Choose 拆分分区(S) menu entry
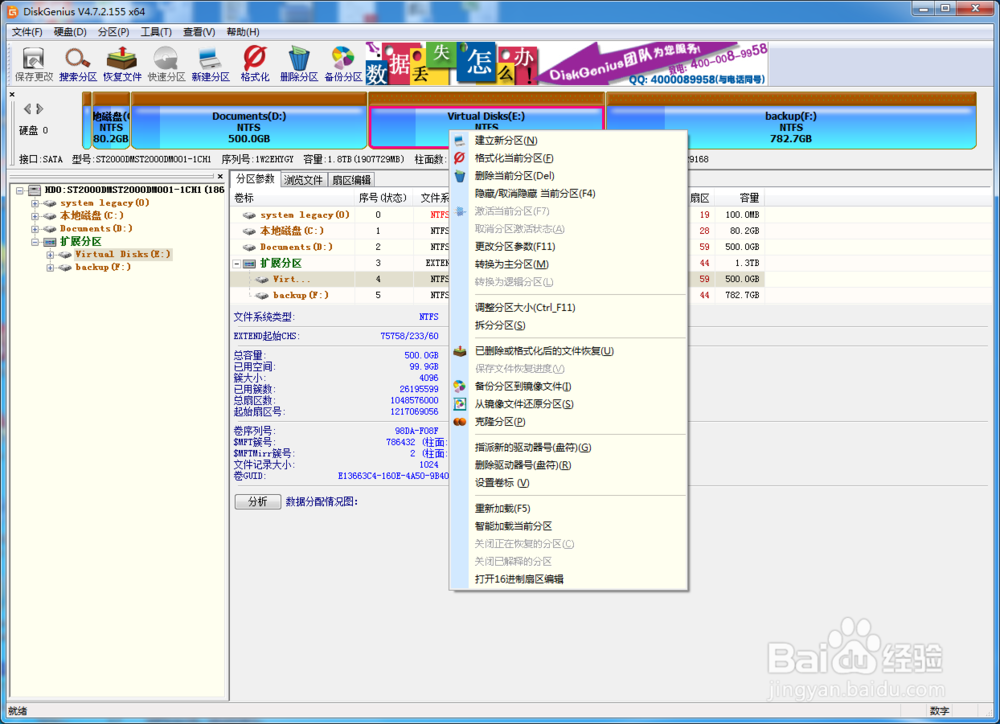The height and width of the screenshot is (724, 1000). 500,325
